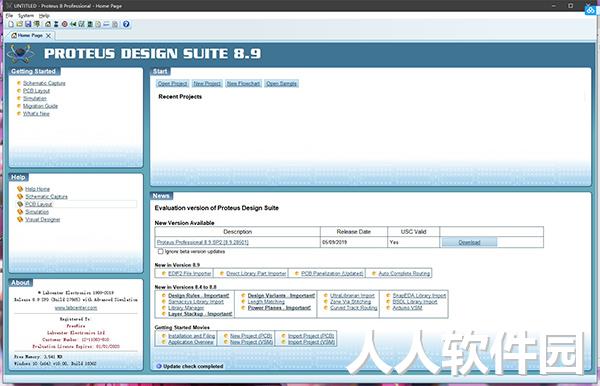Click the Close Project toolbar icon
The width and height of the screenshot is (600, 386).
point(37,24)
